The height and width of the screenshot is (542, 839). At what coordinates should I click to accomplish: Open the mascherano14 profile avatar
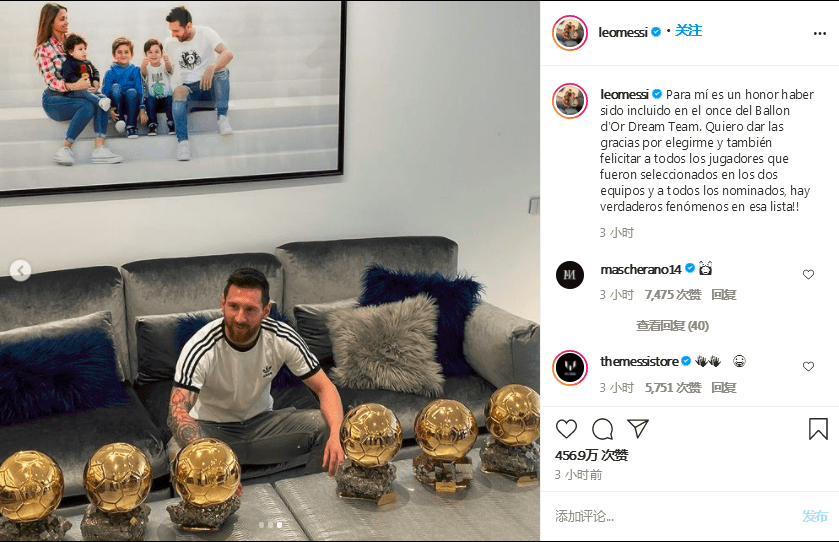(570, 275)
